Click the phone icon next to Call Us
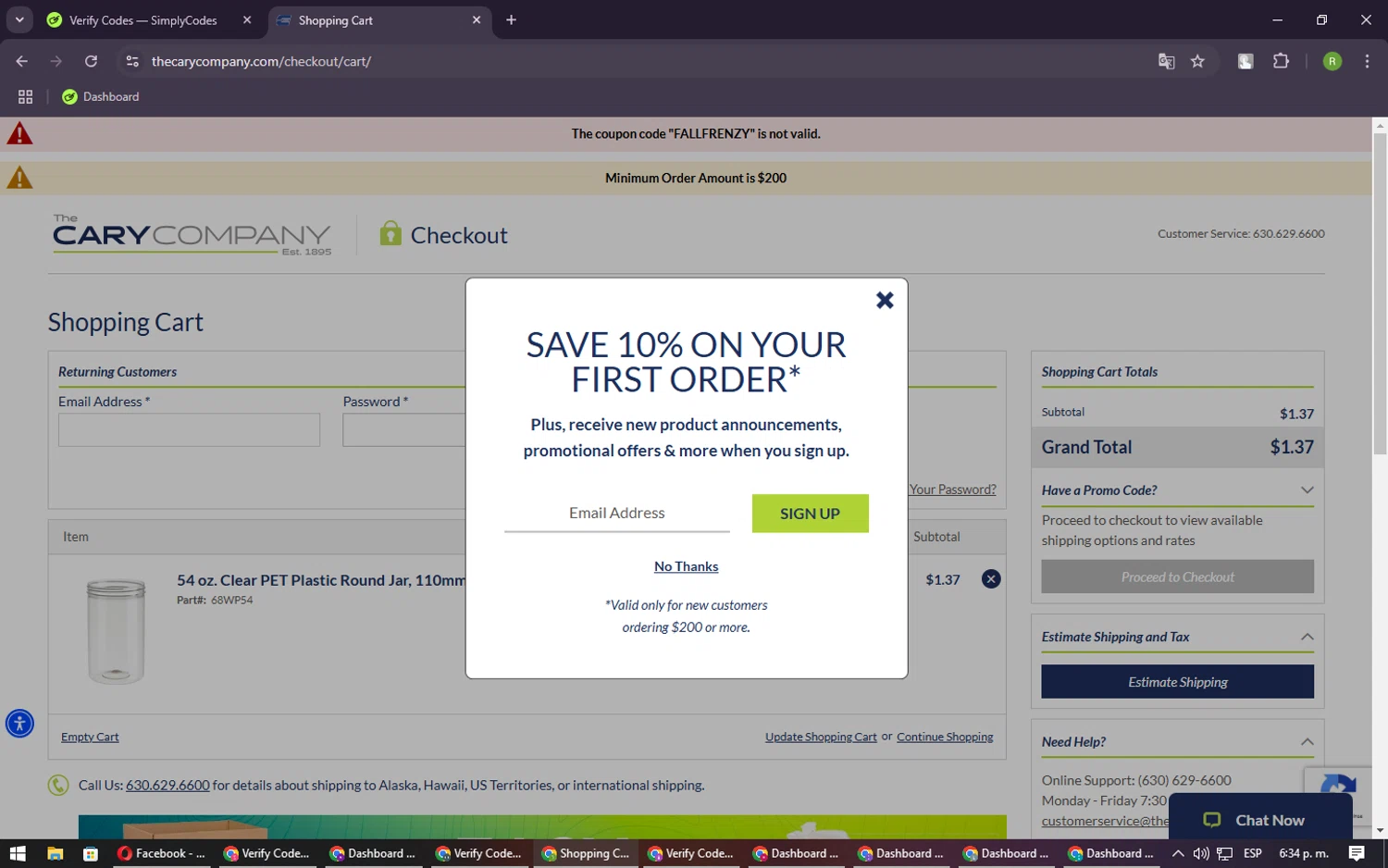Screen dimensions: 1388x868 (58, 785)
